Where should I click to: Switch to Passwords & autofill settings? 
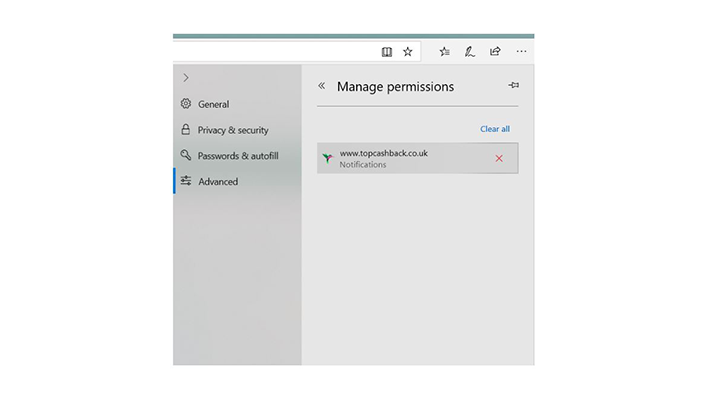237,156
